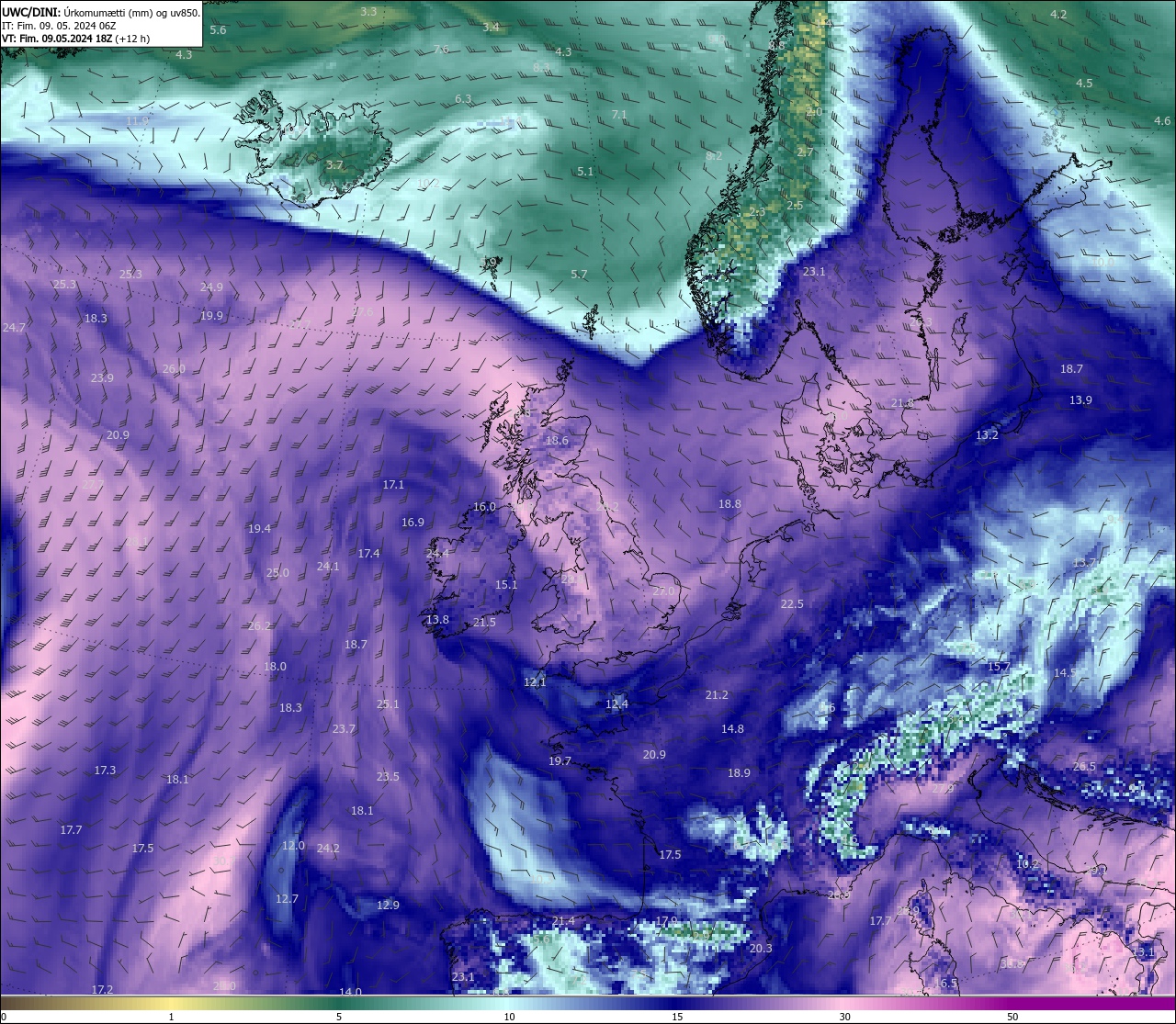
Task: Click the map value '12.7' in the Atlantic
Action: tap(287, 899)
